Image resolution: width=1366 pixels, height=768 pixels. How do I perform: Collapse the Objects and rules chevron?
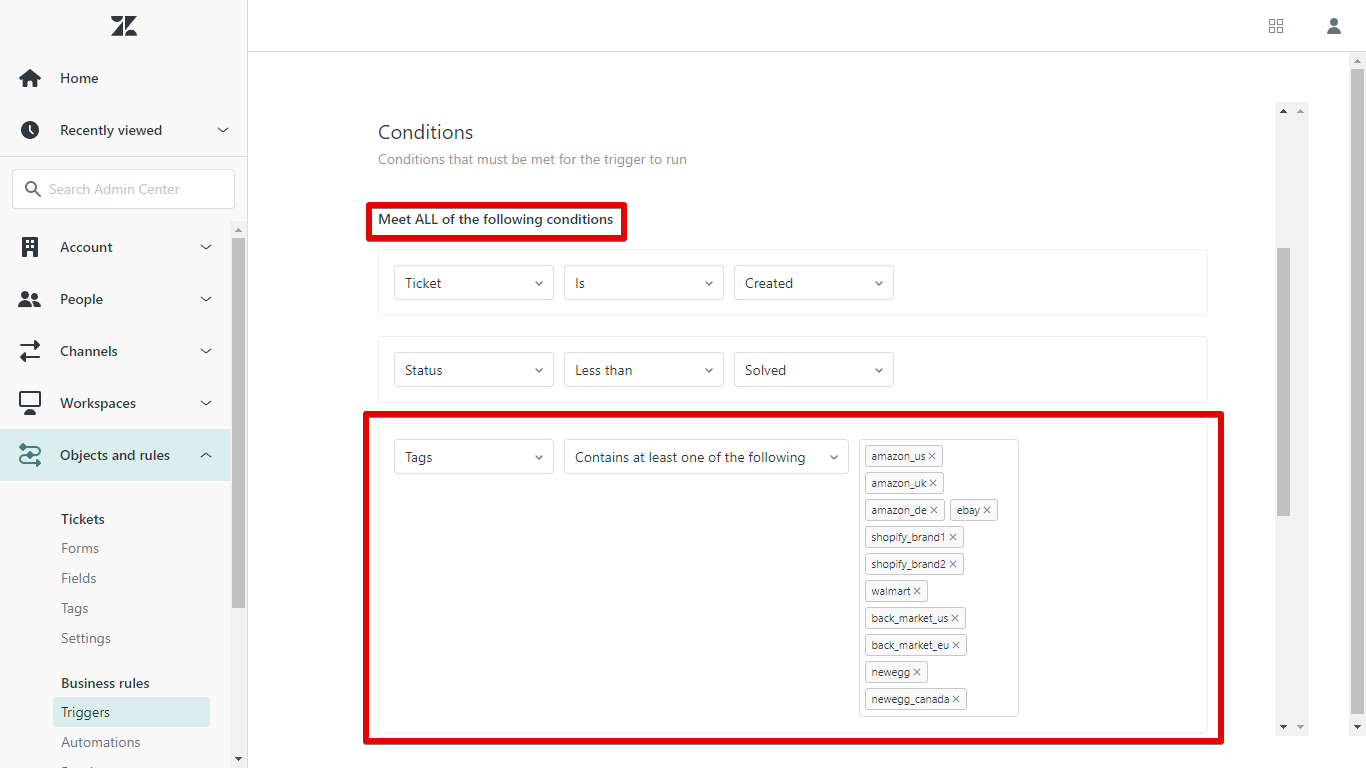pyautogui.click(x=206, y=455)
